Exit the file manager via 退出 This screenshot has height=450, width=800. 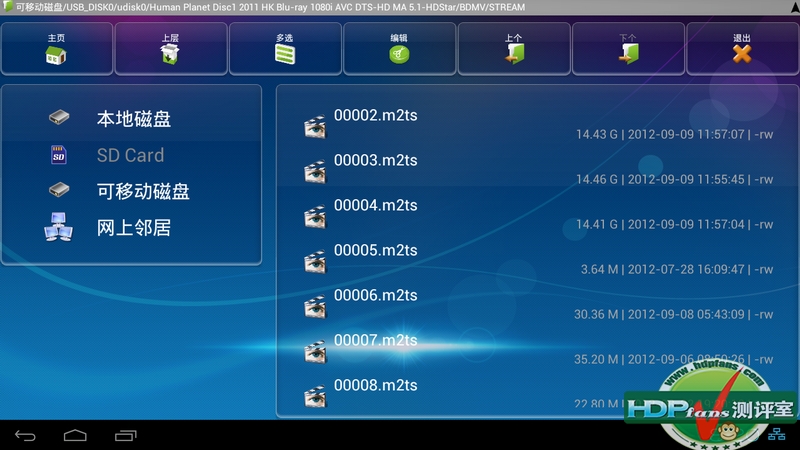(x=741, y=49)
